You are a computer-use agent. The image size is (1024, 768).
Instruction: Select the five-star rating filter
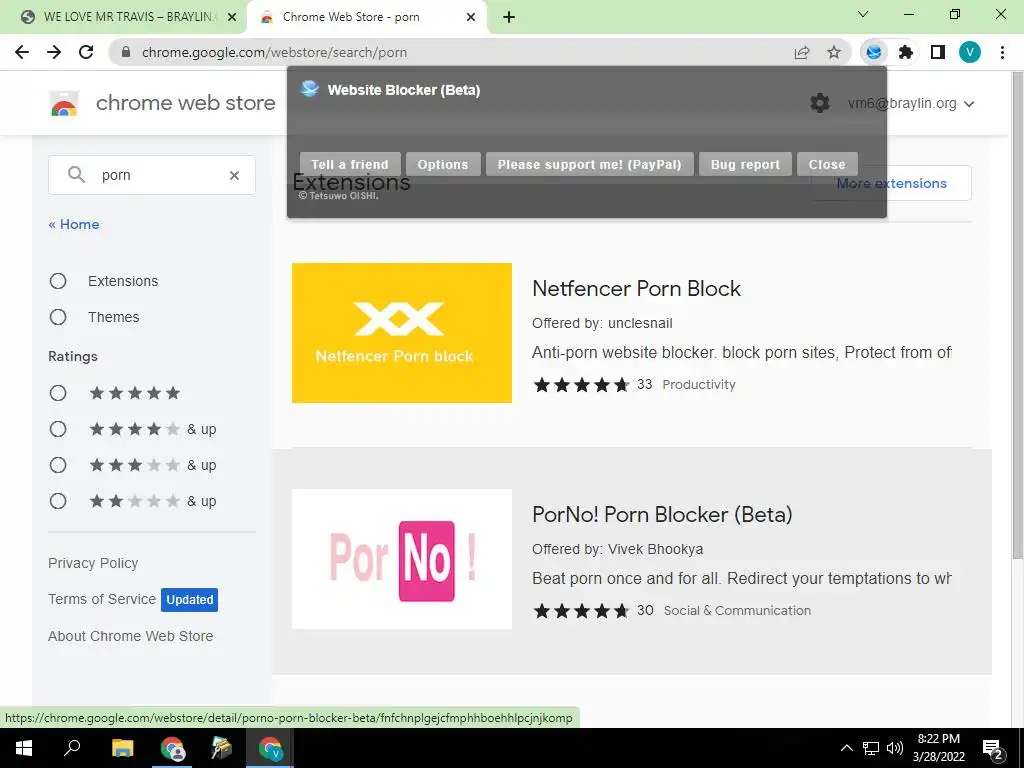pos(58,393)
